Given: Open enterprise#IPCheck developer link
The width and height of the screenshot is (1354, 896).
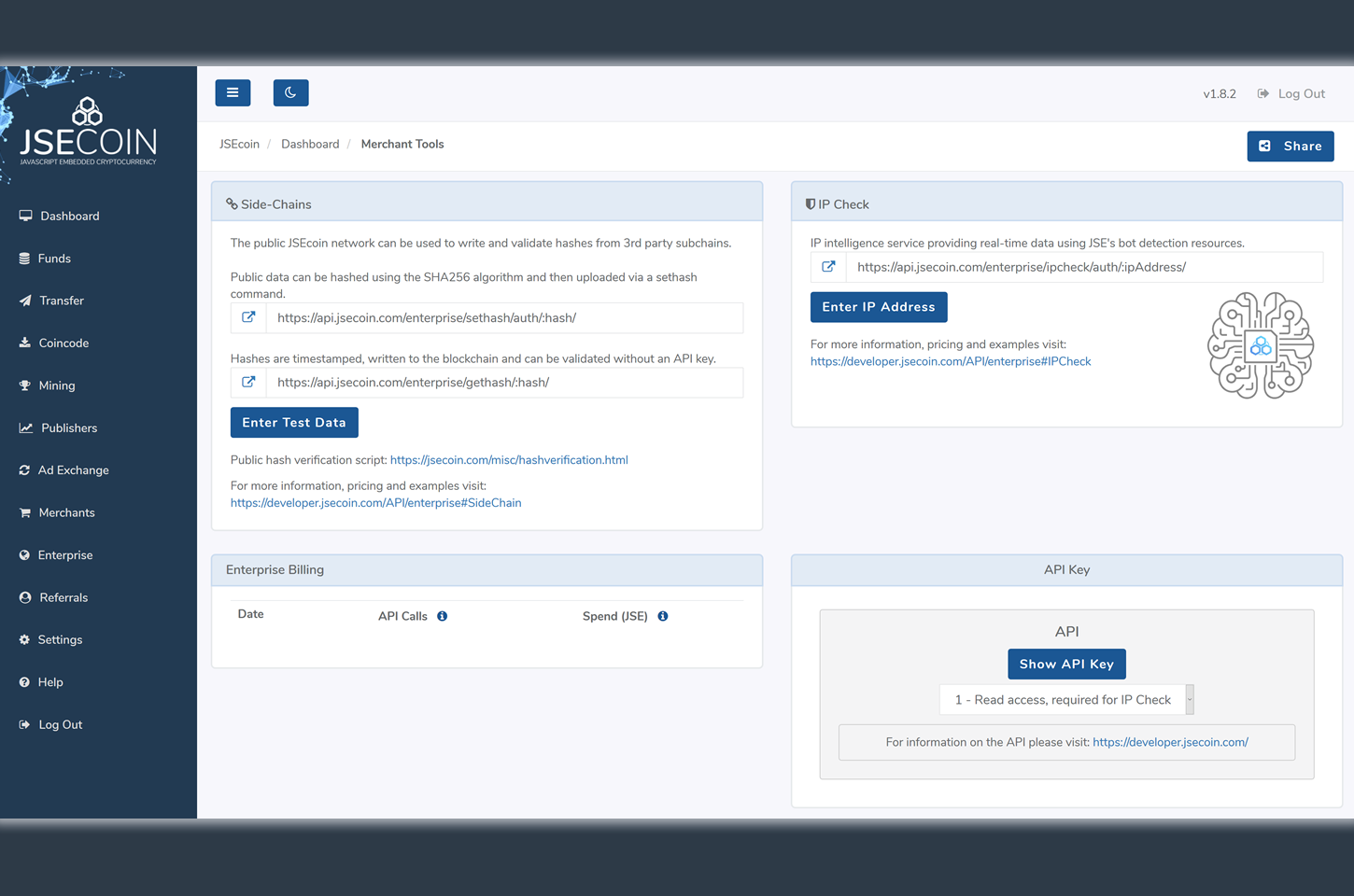Looking at the screenshot, I should point(951,361).
